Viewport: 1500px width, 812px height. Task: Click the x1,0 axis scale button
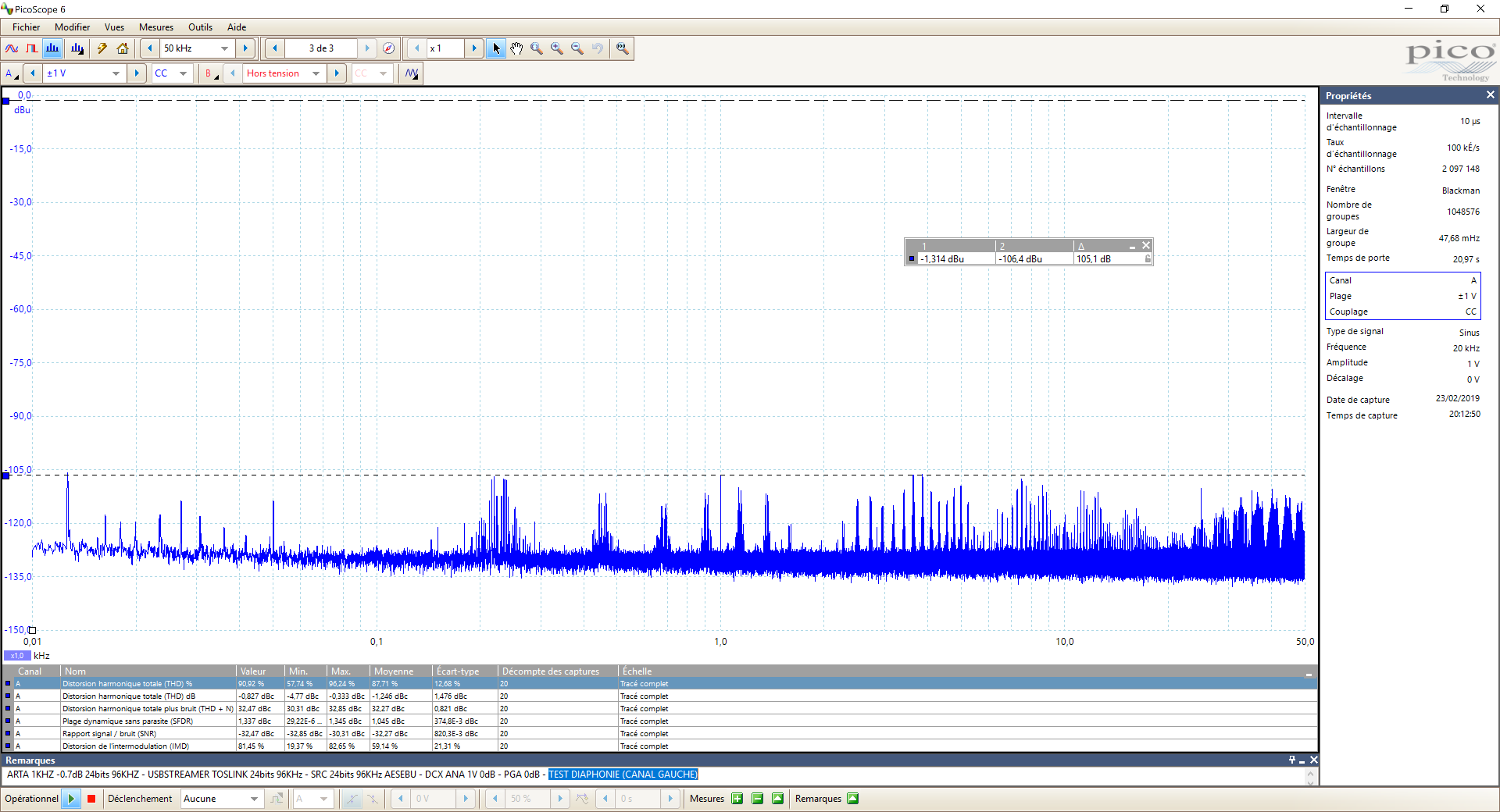[17, 656]
